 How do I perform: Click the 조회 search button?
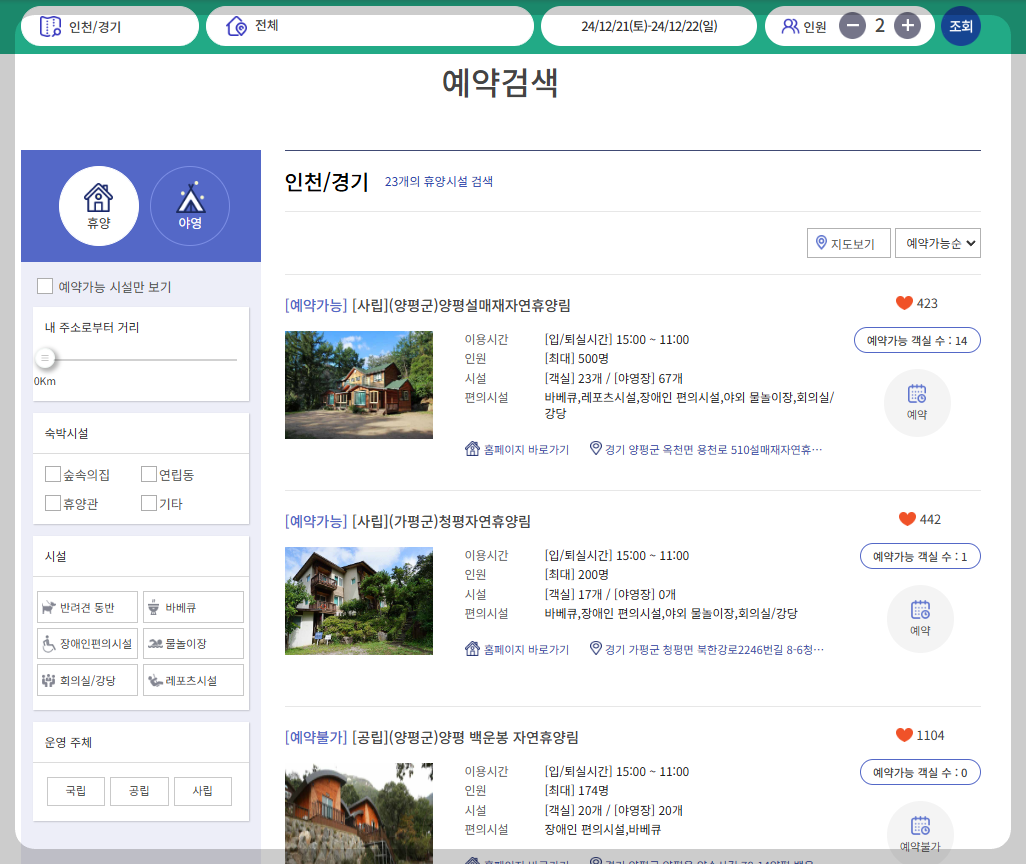[x=961, y=26]
